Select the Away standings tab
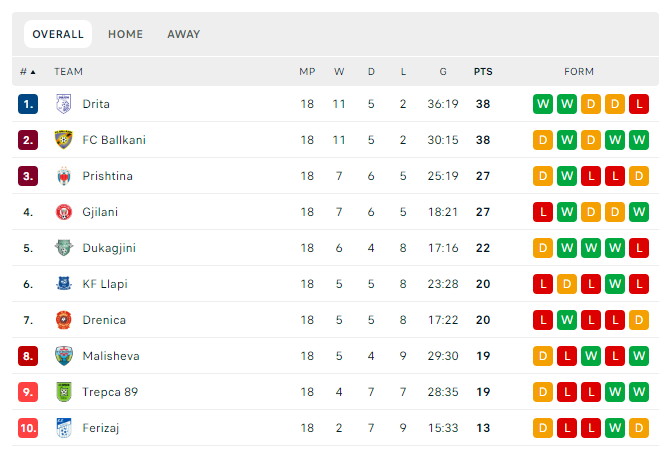The image size is (668, 449). 184,34
